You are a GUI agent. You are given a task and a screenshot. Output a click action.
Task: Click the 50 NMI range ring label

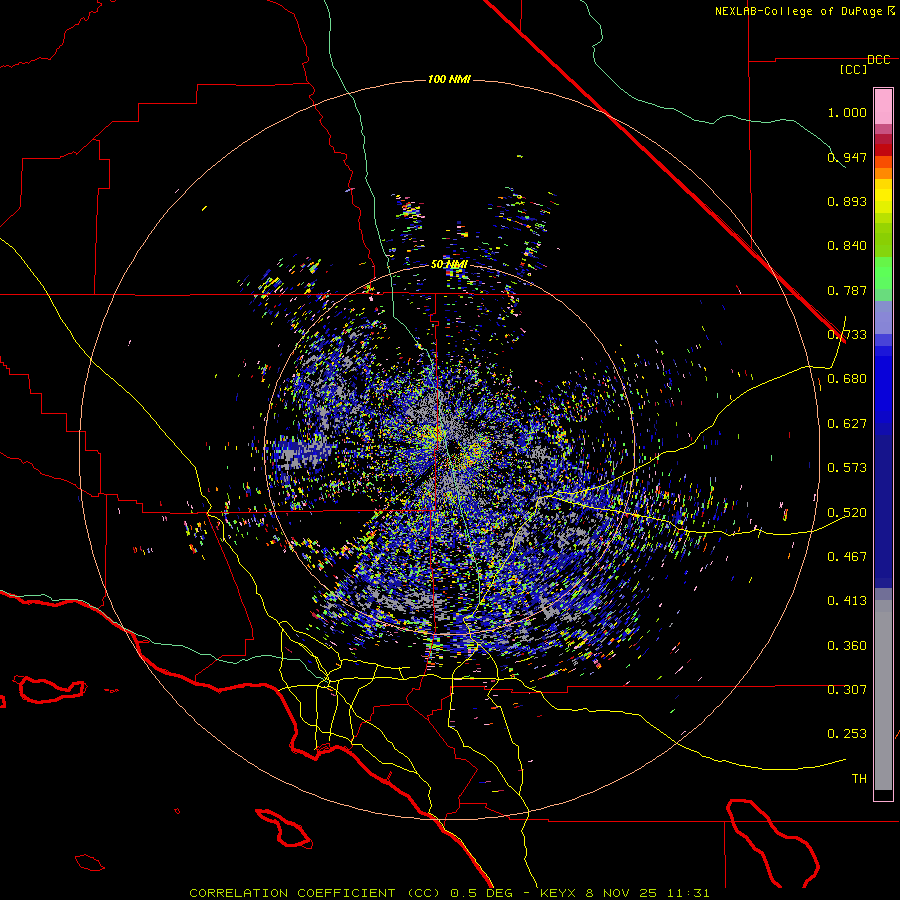pos(449,264)
